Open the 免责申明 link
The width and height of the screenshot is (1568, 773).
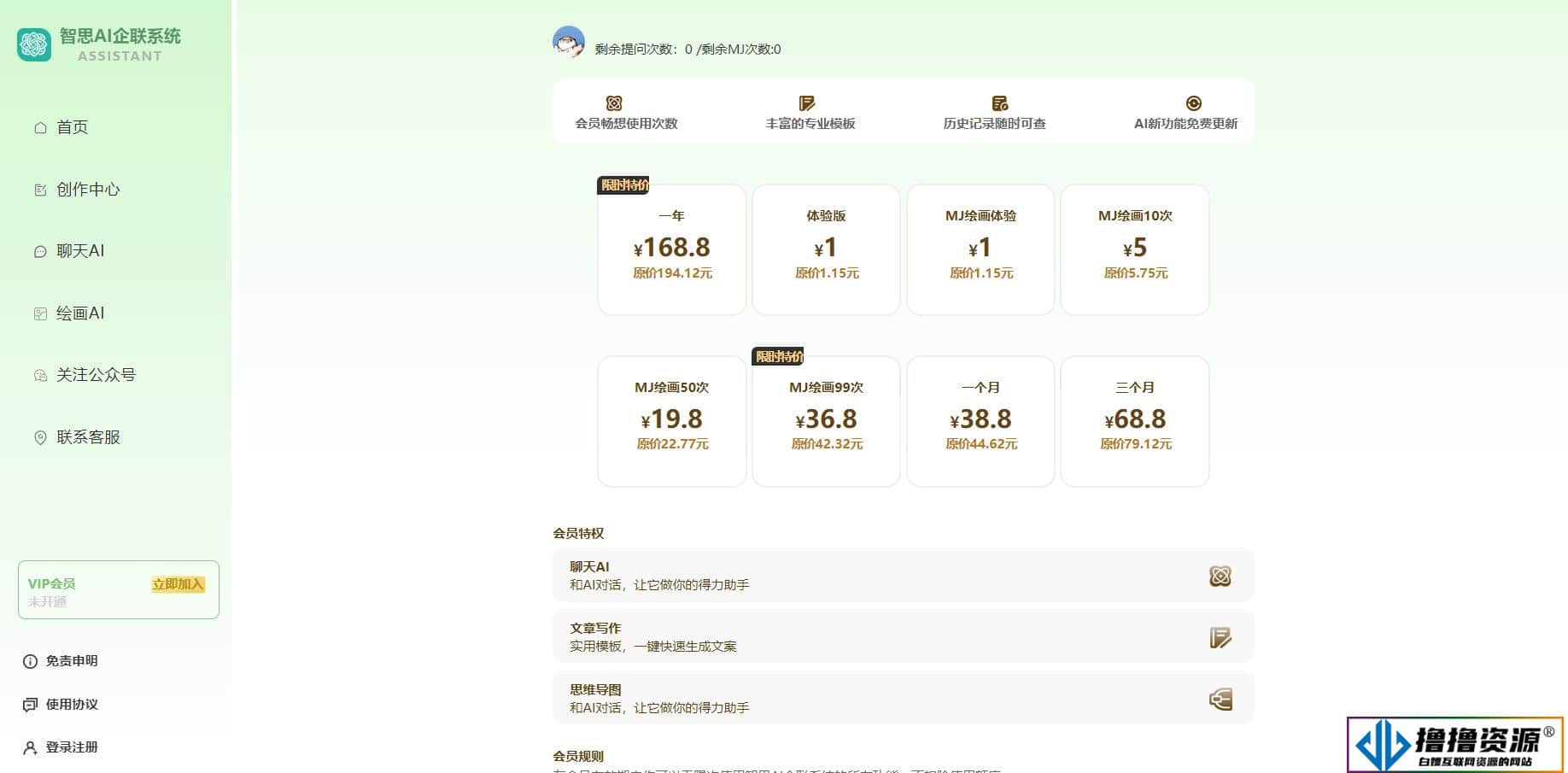click(72, 661)
